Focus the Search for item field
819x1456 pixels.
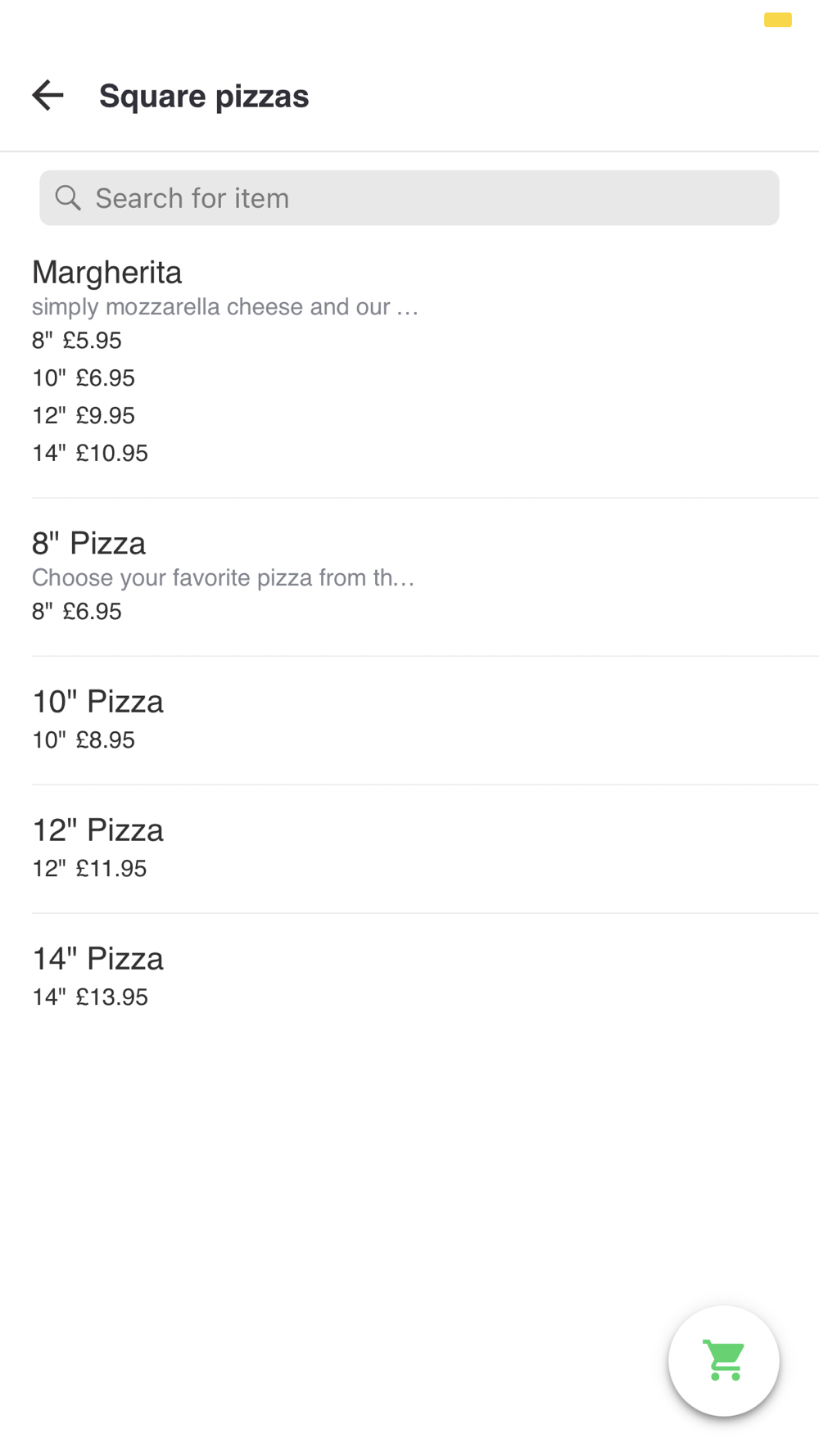click(434, 198)
